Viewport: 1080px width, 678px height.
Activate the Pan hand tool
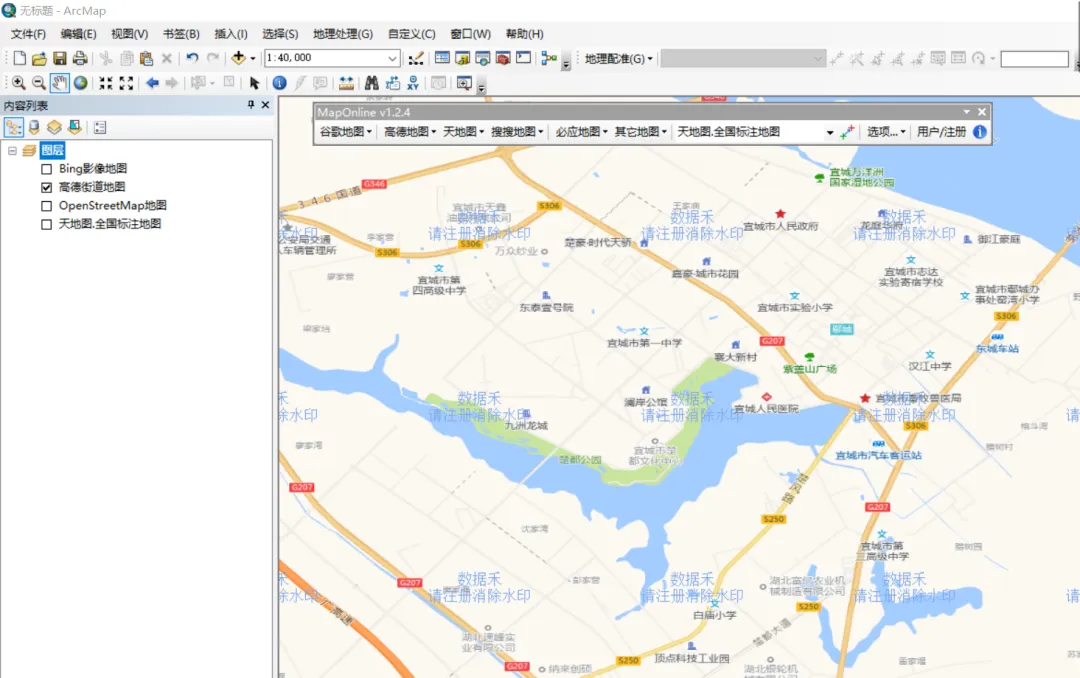pos(59,83)
